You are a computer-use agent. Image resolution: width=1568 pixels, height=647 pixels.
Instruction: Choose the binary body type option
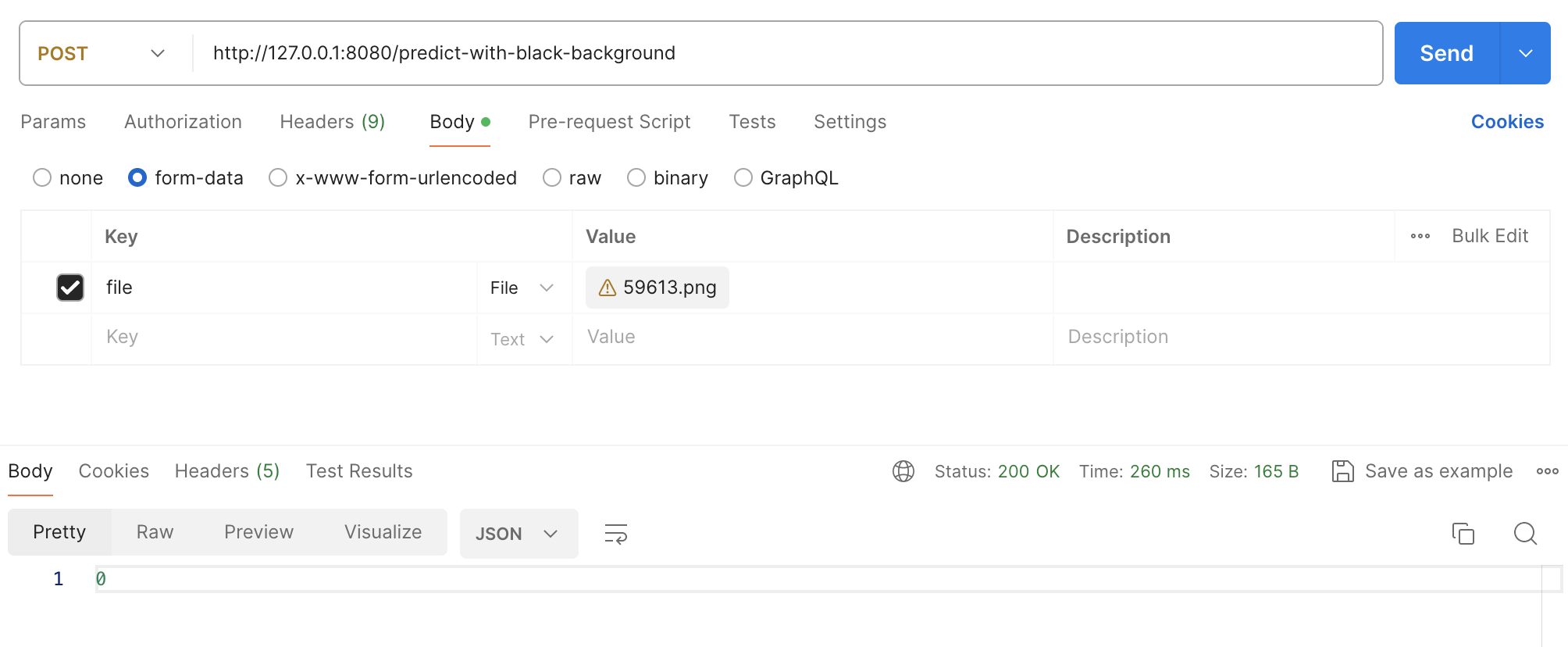click(x=636, y=178)
